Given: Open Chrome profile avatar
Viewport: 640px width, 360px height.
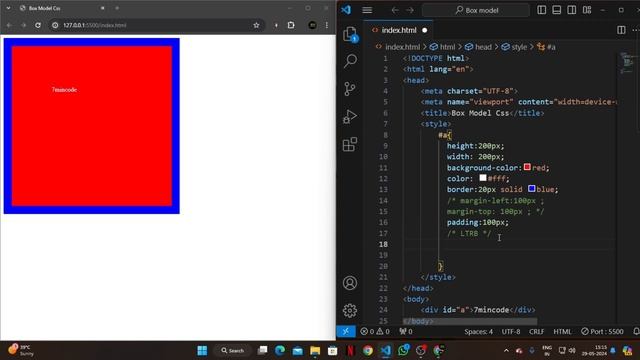Looking at the screenshot, I should tap(312, 25).
